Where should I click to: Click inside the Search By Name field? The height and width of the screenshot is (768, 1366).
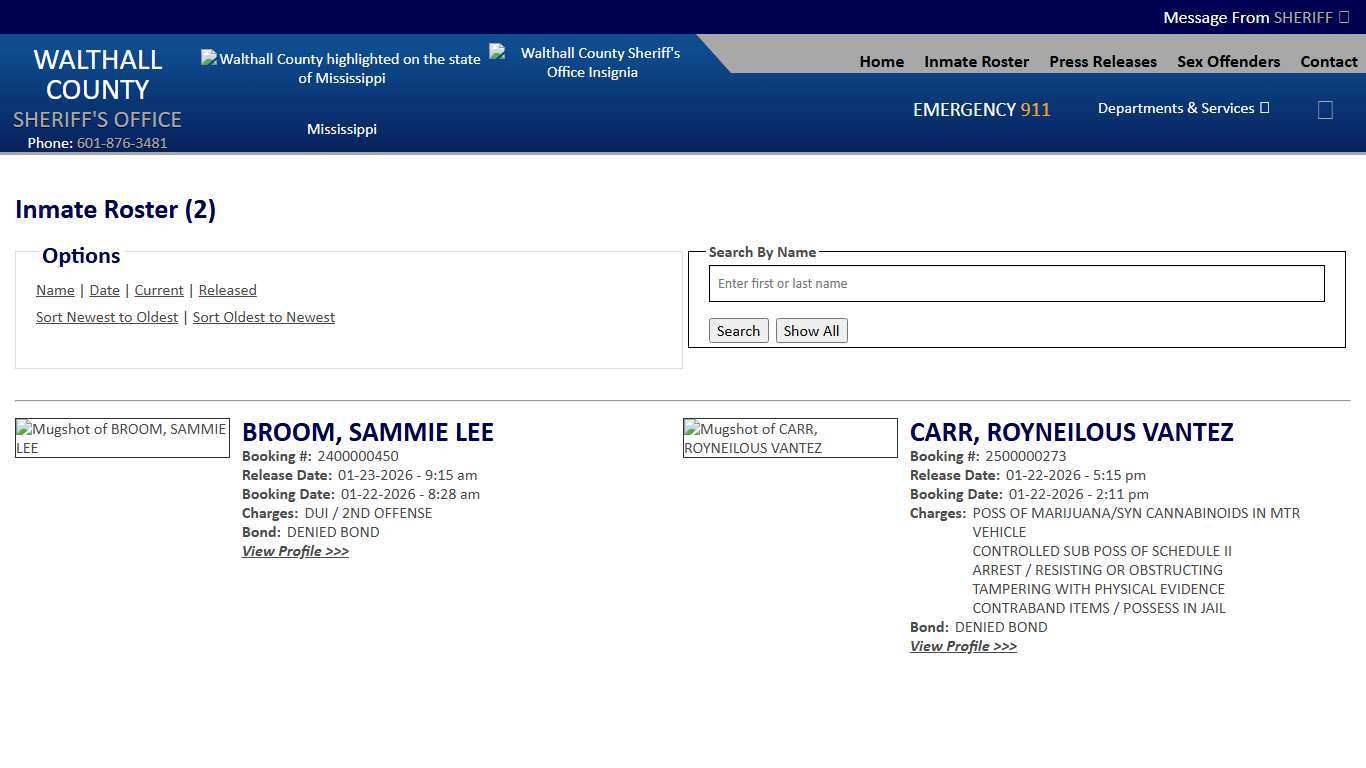(x=1016, y=283)
